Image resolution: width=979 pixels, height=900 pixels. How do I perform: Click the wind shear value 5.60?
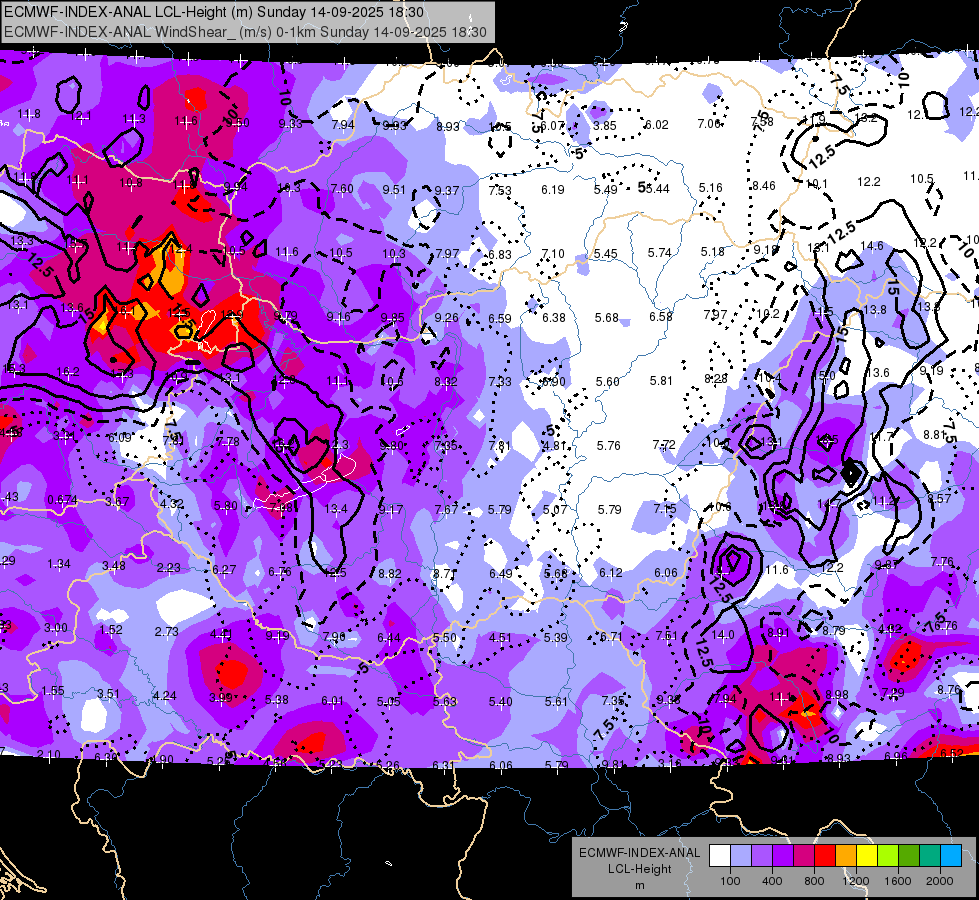pos(608,382)
